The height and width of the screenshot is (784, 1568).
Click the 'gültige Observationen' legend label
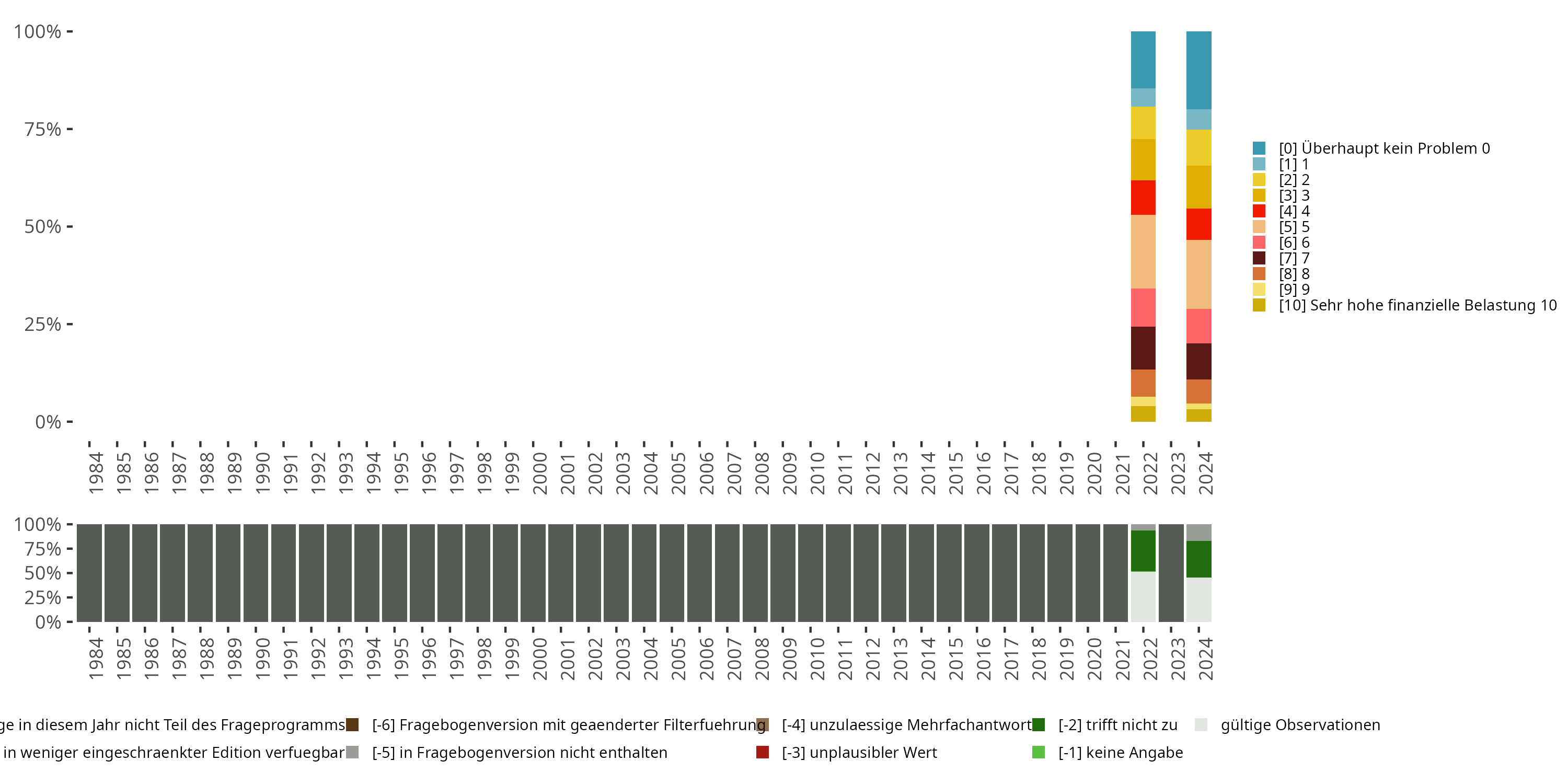pyautogui.click(x=1300, y=724)
